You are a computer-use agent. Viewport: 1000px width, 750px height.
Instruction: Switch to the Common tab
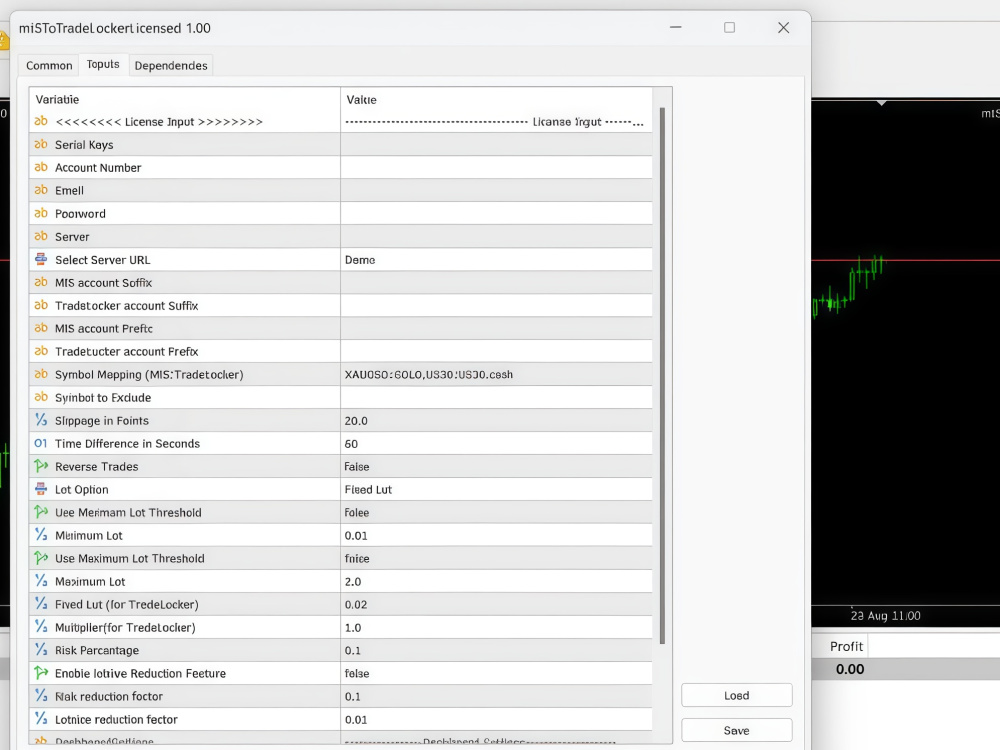point(49,65)
